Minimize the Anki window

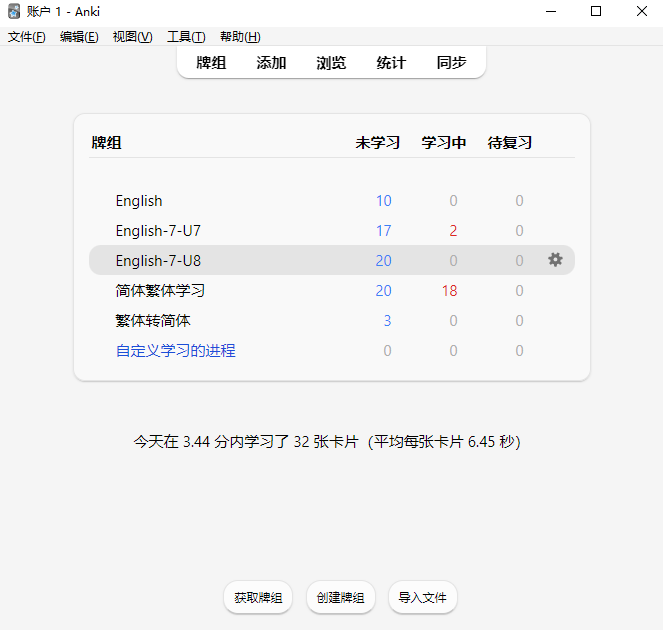coord(551,11)
